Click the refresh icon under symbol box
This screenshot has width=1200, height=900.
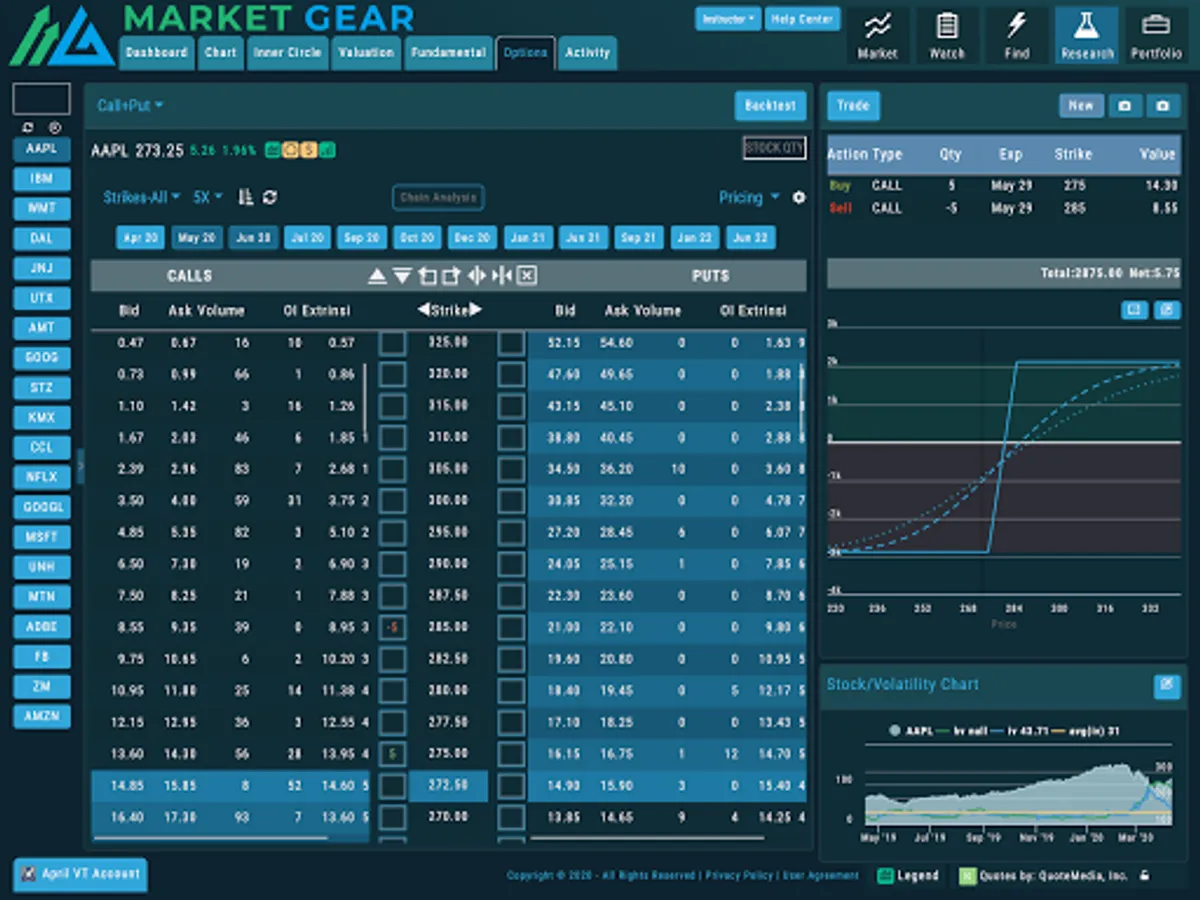click(27, 128)
